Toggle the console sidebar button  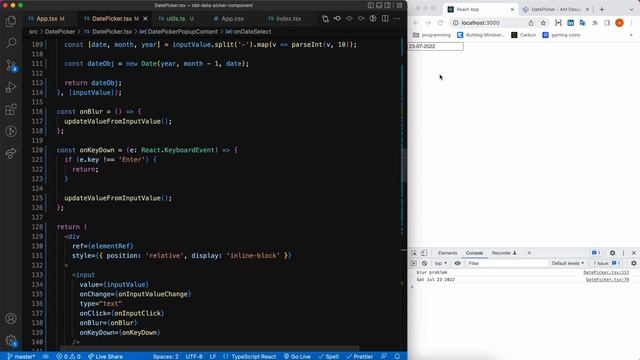pos(414,263)
